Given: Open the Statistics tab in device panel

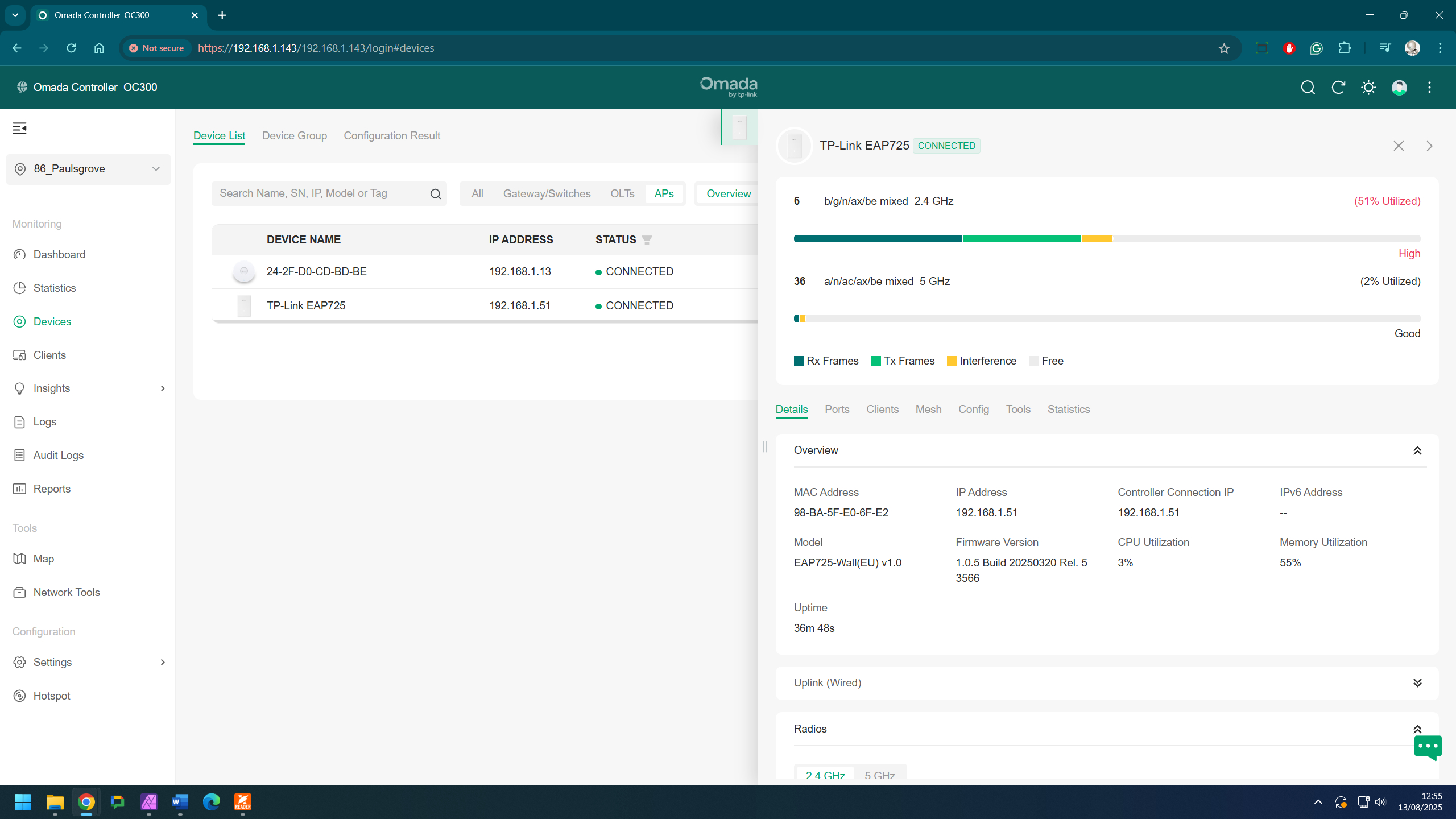Looking at the screenshot, I should (1069, 409).
